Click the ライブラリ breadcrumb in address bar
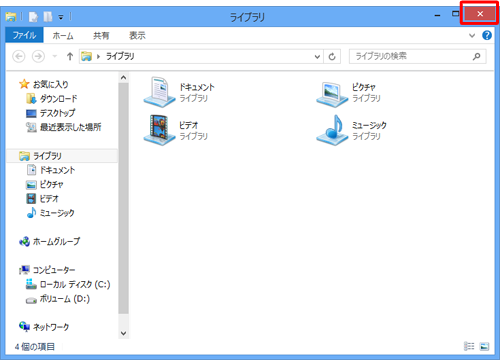This screenshot has width=500, height=360. (120, 56)
